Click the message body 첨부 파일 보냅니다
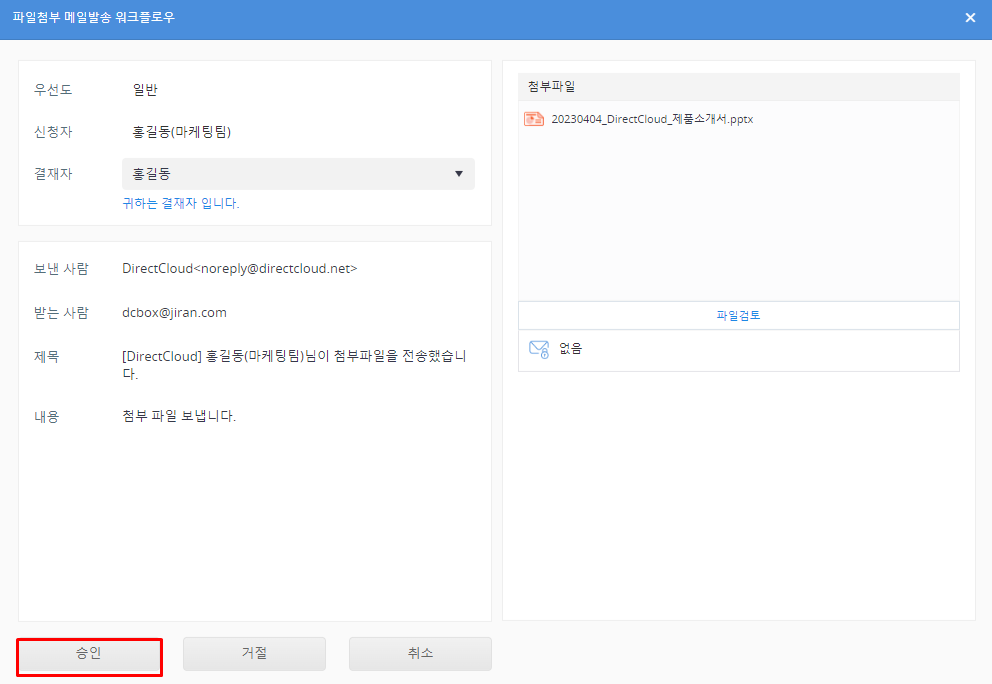Image resolution: width=992 pixels, height=684 pixels. pos(179,416)
